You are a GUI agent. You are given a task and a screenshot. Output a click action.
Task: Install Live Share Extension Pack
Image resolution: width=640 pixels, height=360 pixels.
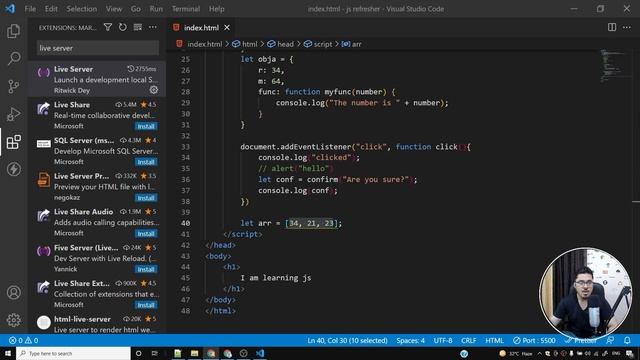(146, 305)
